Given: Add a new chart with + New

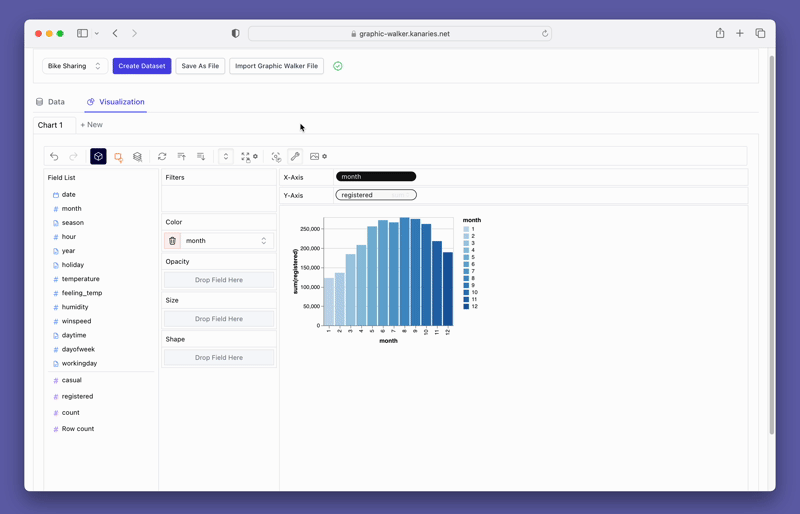Looking at the screenshot, I should (91, 125).
